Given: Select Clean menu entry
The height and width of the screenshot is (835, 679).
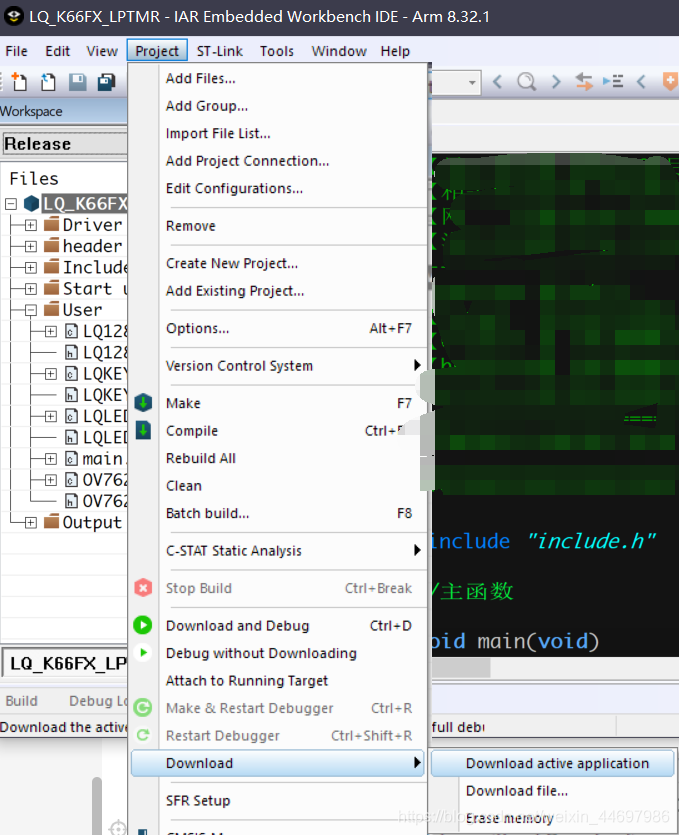Looking at the screenshot, I should (x=279, y=486).
